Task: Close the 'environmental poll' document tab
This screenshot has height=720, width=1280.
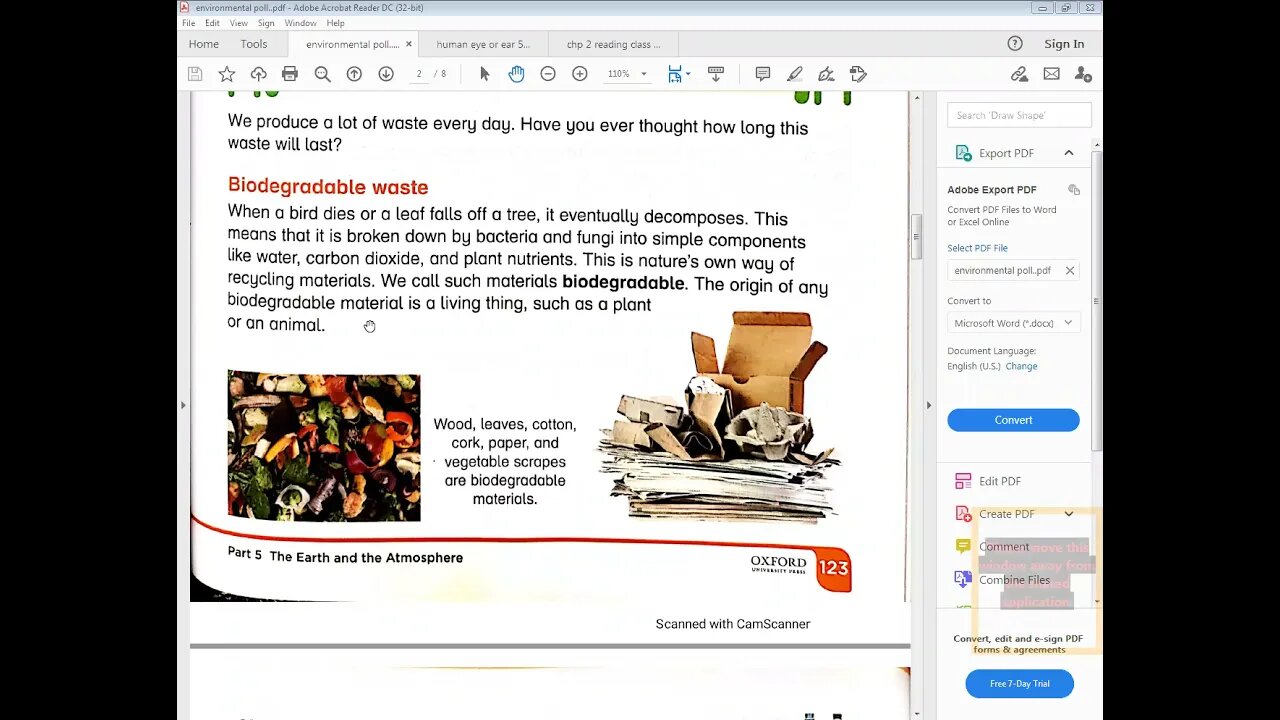Action: click(408, 44)
